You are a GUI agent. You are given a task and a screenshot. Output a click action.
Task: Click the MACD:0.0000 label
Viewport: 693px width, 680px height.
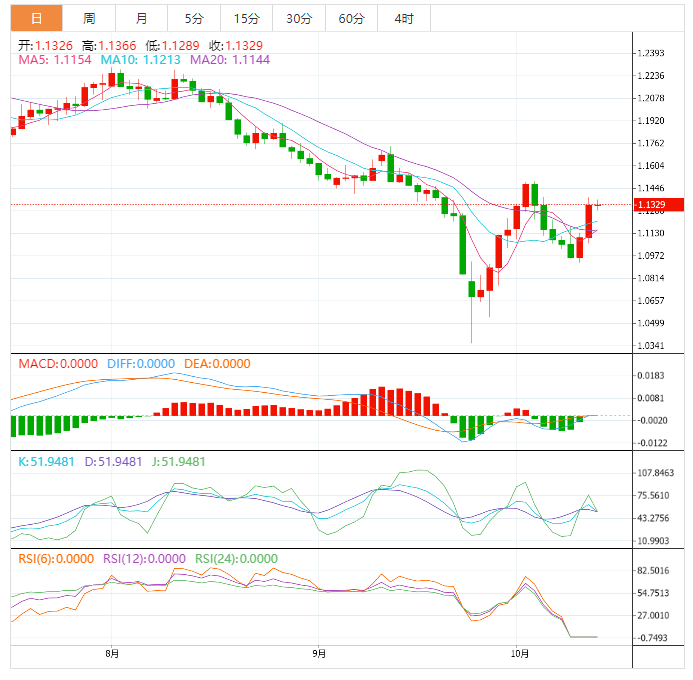click(x=58, y=364)
